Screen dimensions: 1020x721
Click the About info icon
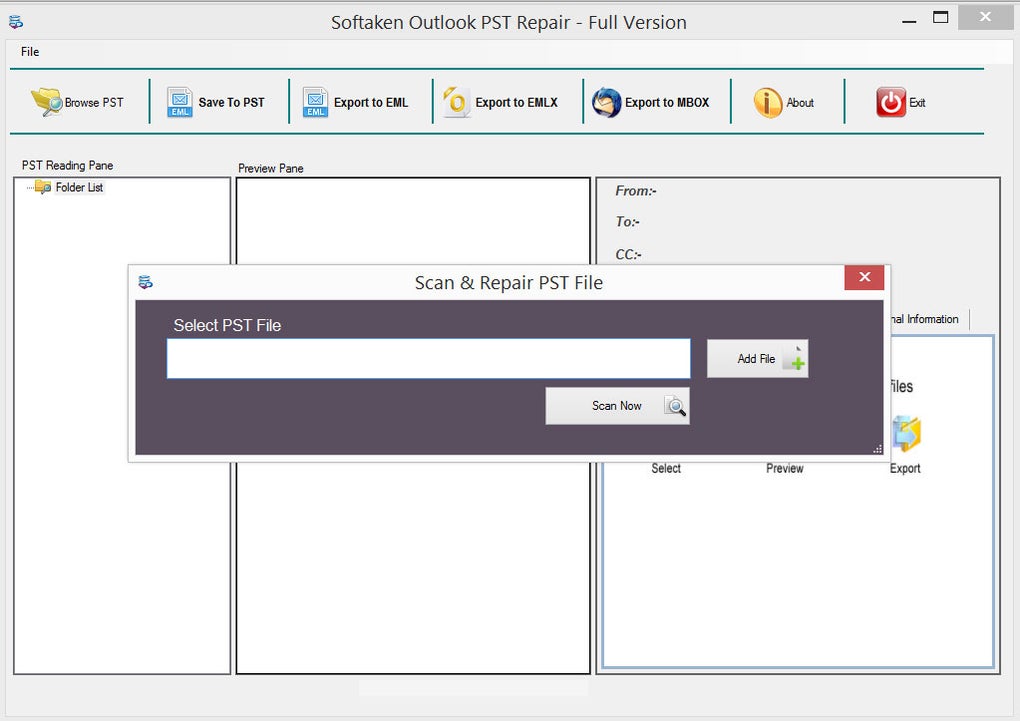768,103
